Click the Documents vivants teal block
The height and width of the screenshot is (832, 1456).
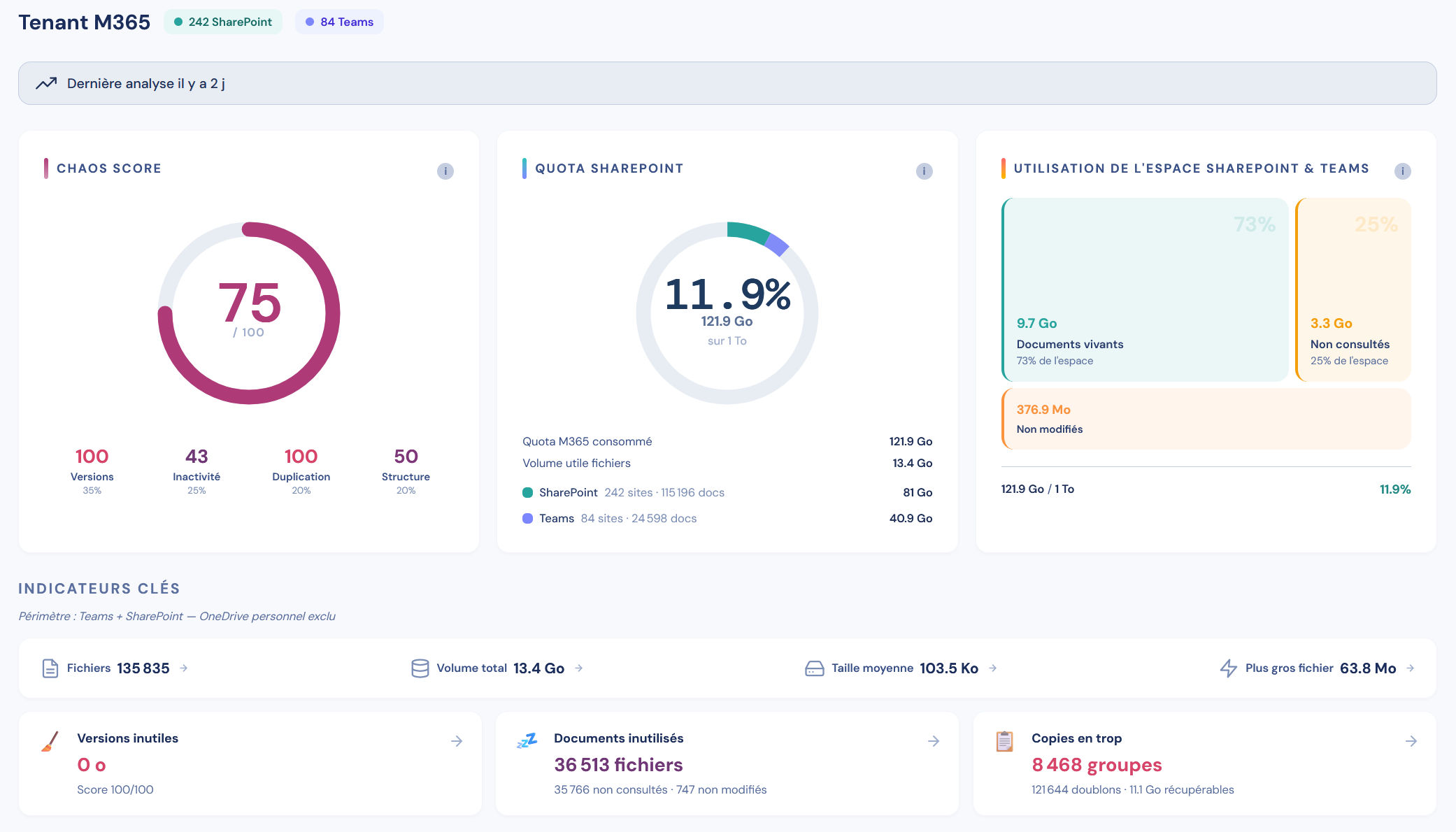click(x=1145, y=289)
